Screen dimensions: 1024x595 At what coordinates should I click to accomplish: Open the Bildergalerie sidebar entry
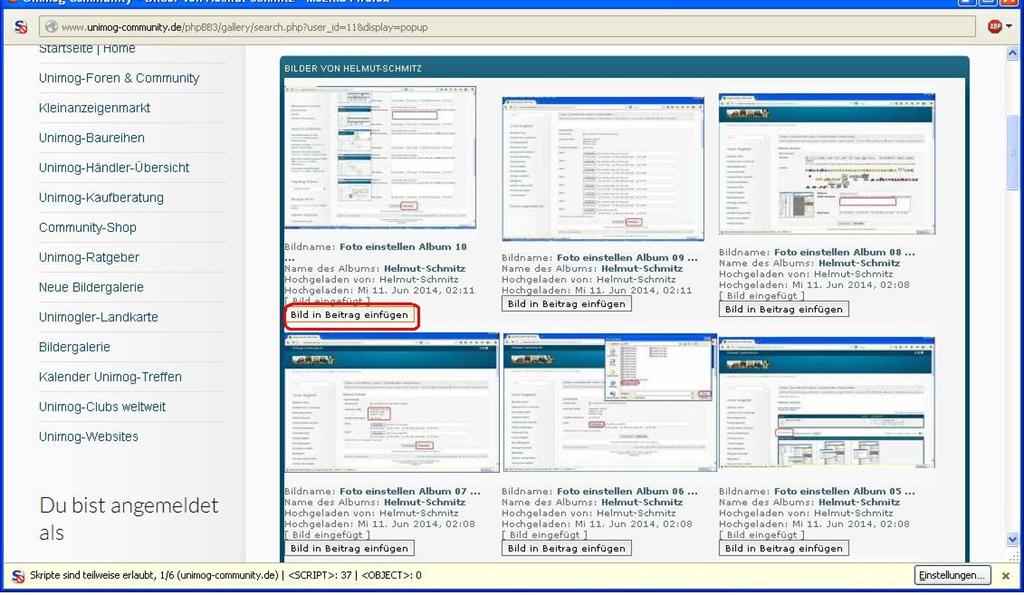[75, 347]
